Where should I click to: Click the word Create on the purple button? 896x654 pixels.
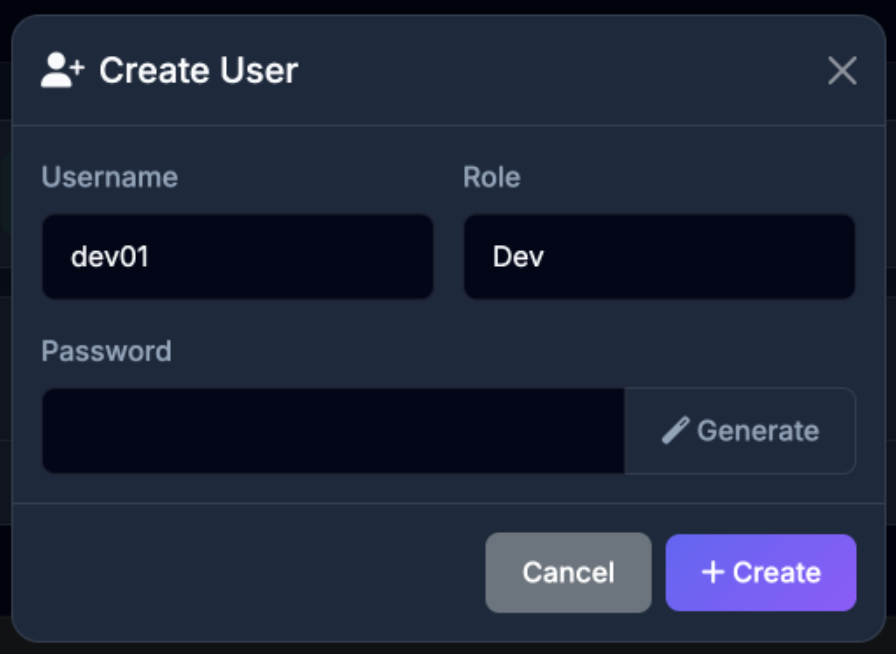tap(777, 572)
